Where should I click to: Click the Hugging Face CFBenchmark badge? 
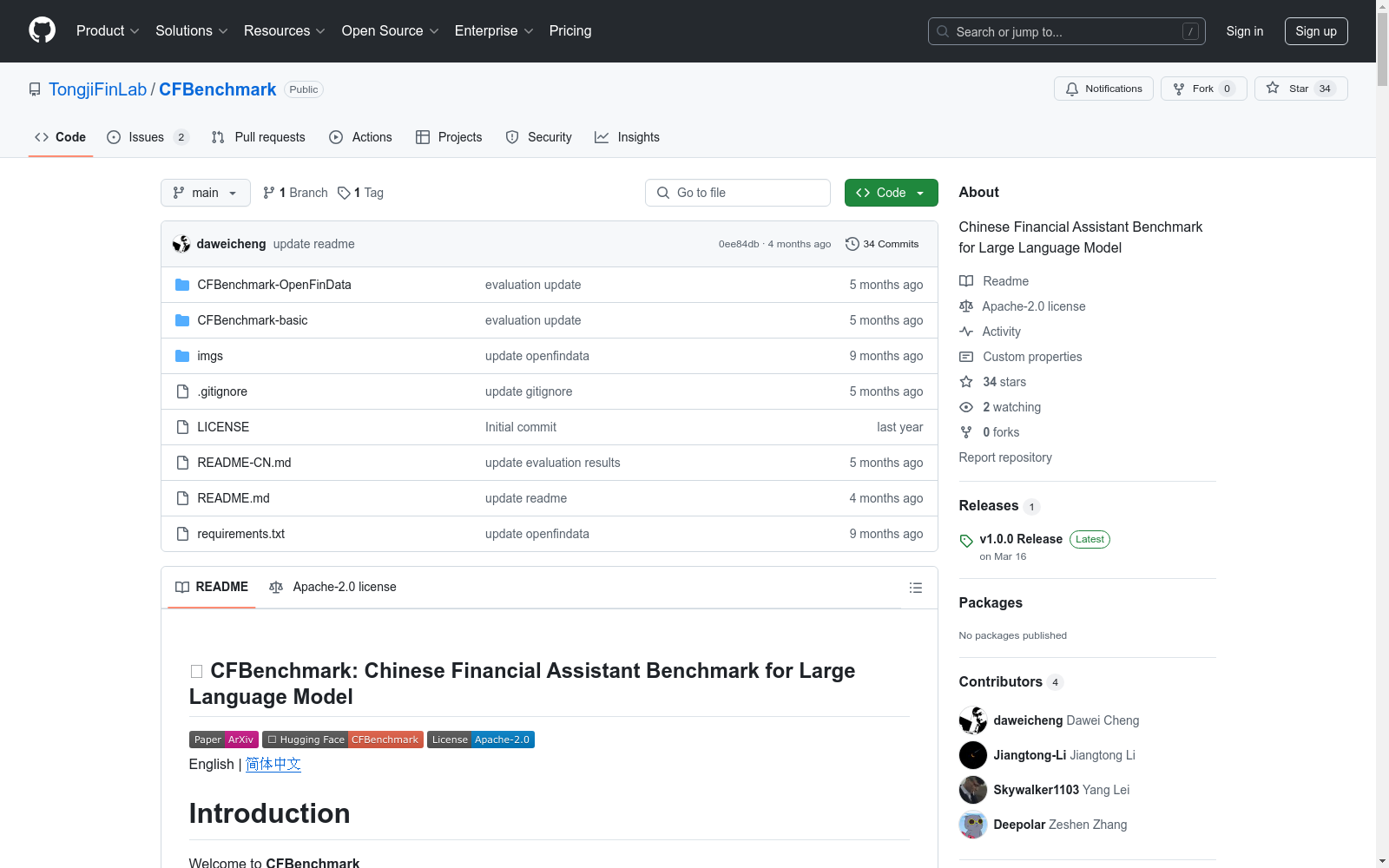coord(343,740)
